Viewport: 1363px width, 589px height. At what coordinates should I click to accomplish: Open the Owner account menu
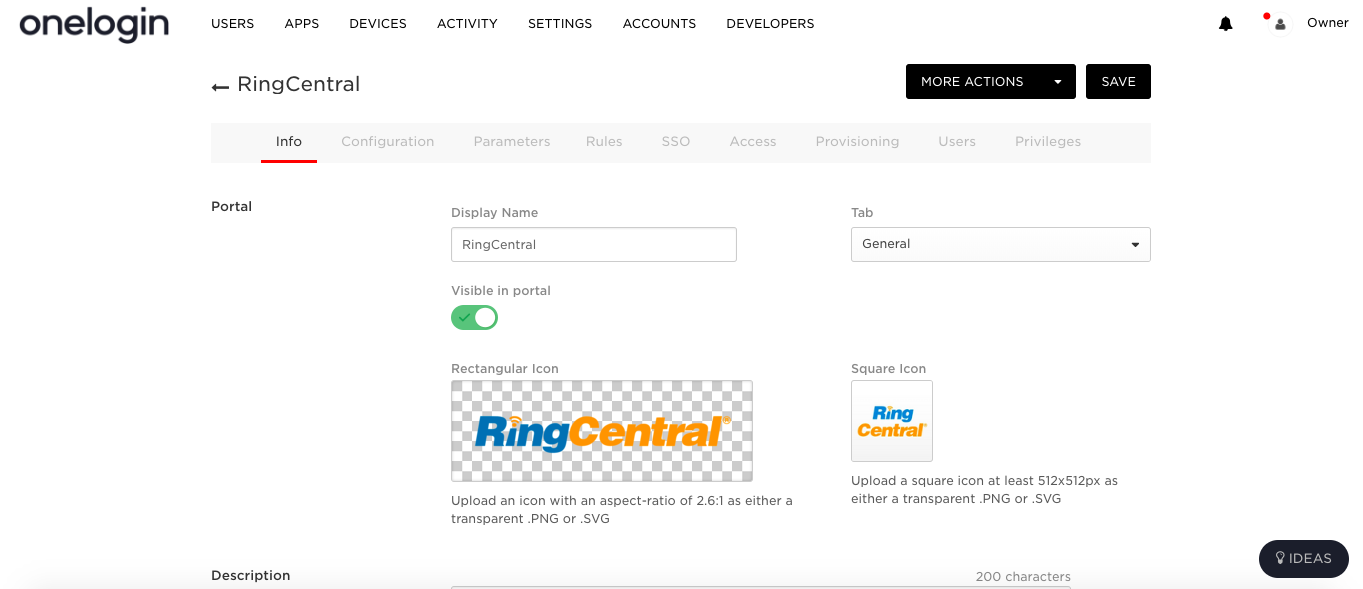tap(1327, 23)
